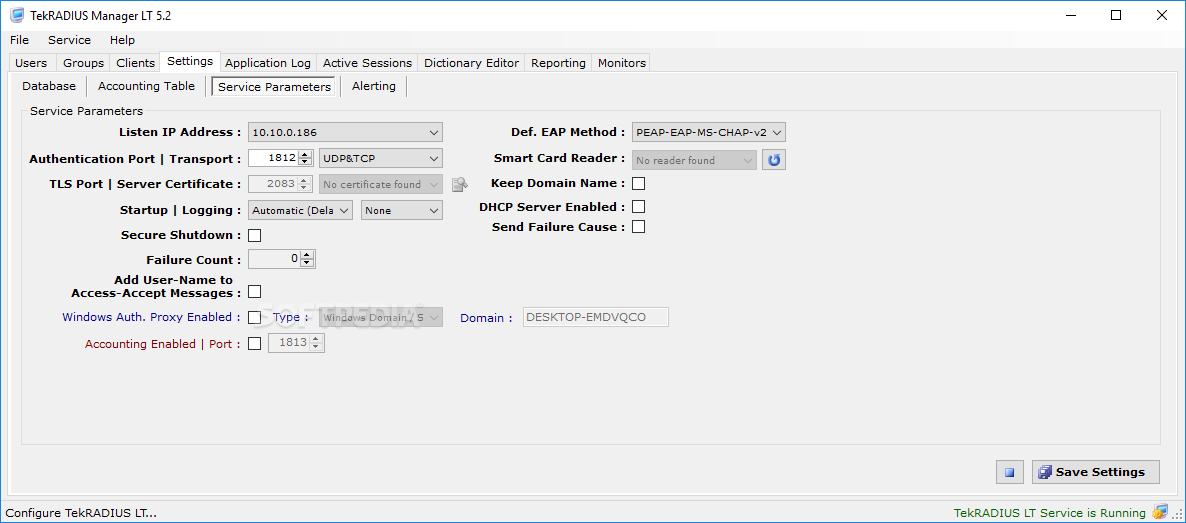Open Listen IP Address dropdown
1186x523 pixels.
(346, 132)
